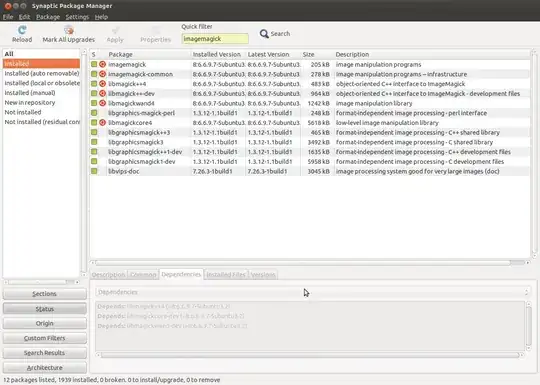Viewport: 540px width, 385px height.
Task: Open the Dependencies dropdown selector
Action: 313,292
